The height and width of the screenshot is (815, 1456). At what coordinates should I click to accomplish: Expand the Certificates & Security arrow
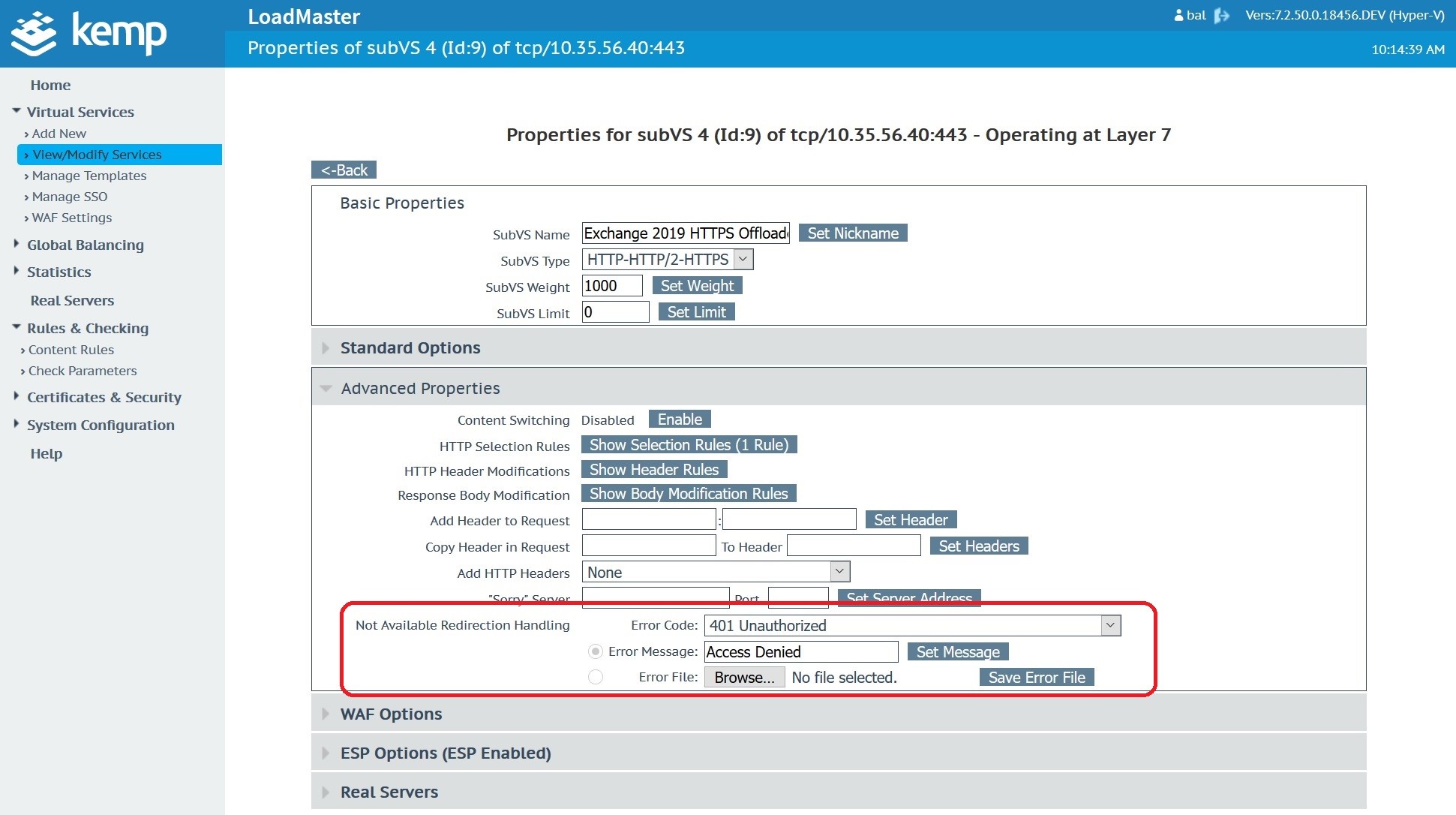click(17, 396)
